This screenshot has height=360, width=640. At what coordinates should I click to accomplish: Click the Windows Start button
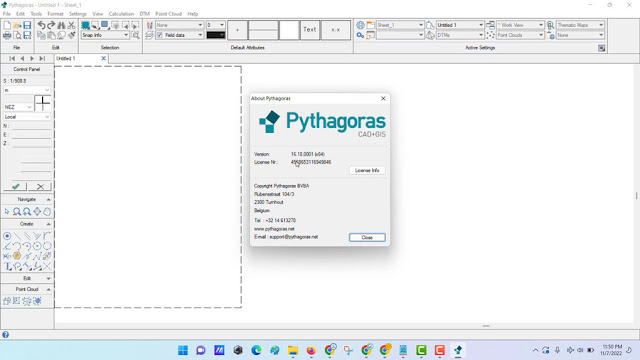click(x=183, y=350)
